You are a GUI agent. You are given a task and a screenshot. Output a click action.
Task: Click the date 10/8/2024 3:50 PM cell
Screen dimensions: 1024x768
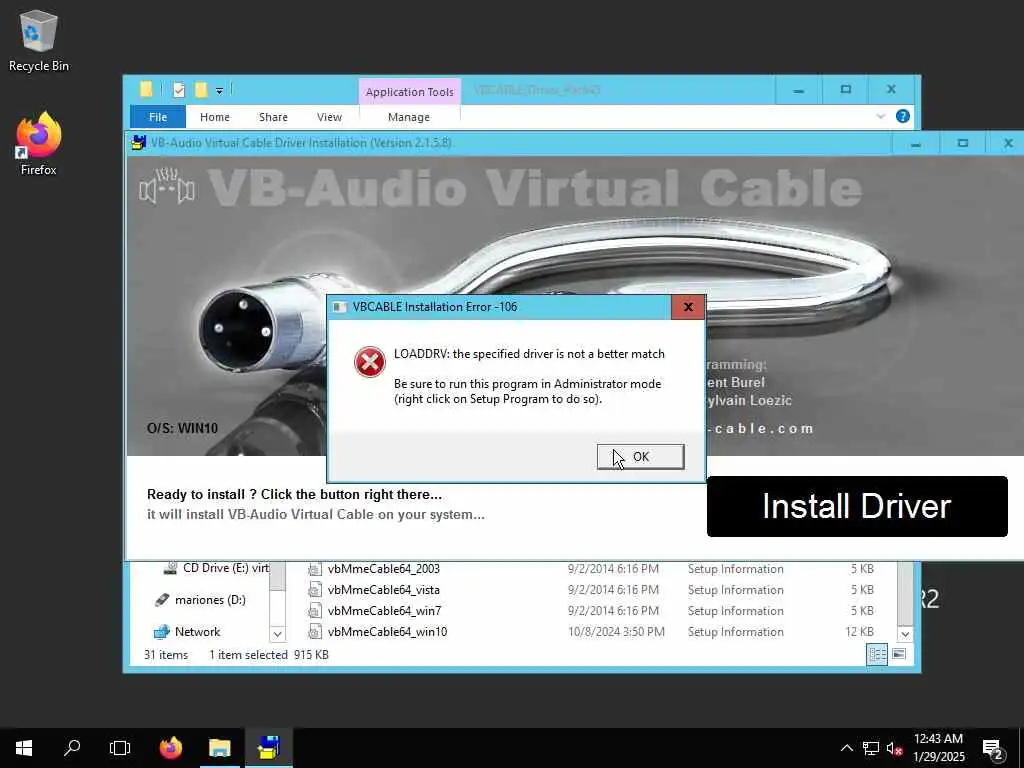(x=616, y=632)
